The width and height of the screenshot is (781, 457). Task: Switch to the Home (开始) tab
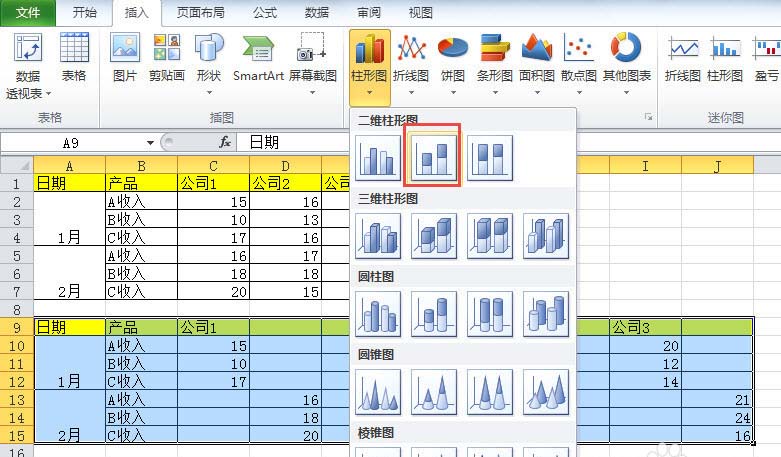tap(84, 12)
